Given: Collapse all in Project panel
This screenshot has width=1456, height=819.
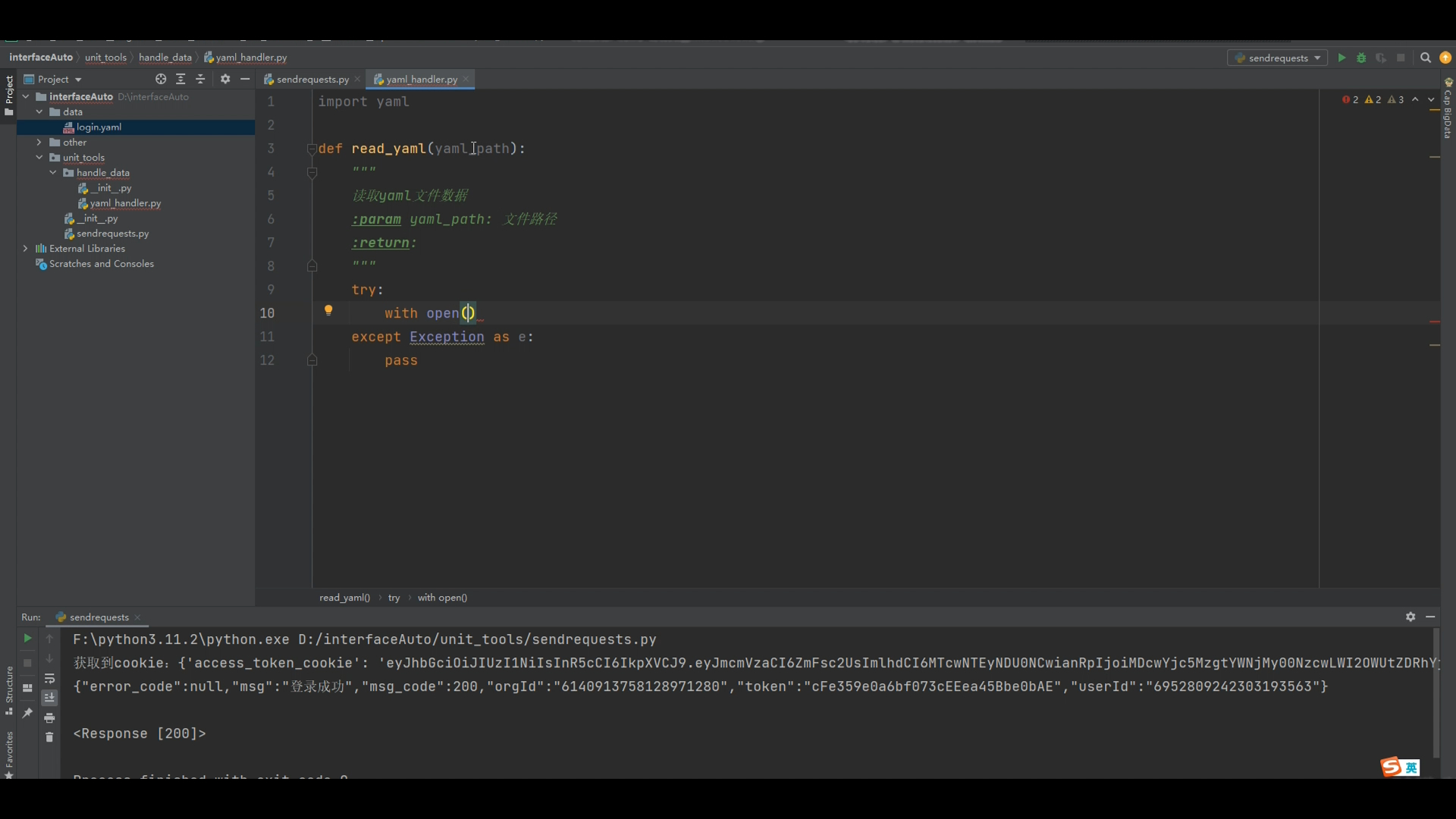Looking at the screenshot, I should coord(200,79).
